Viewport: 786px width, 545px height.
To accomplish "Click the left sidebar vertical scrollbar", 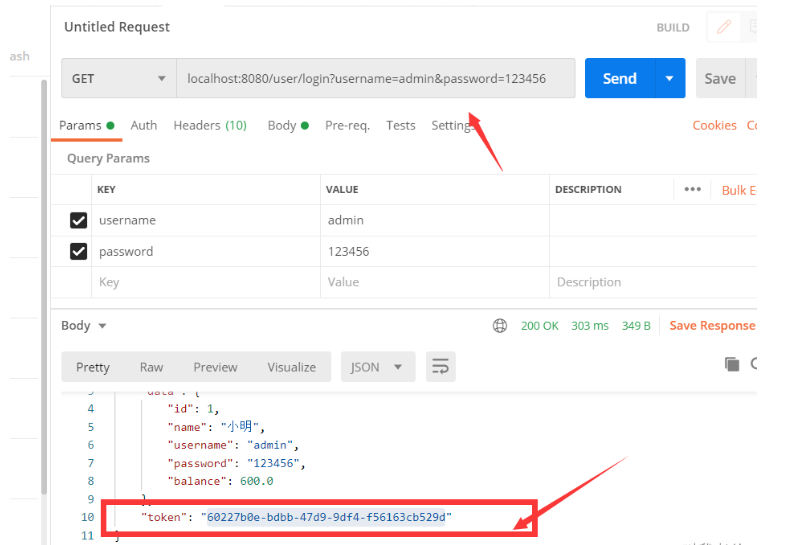I will click(x=44, y=286).
